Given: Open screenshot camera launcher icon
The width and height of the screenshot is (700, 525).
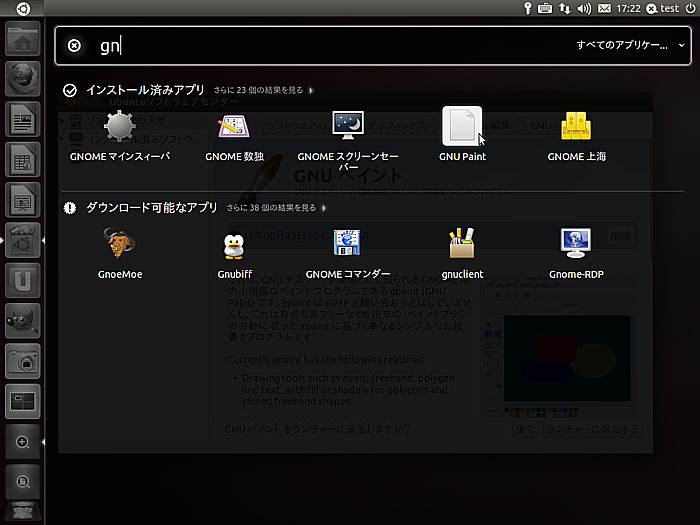Looking at the screenshot, I should [23, 361].
